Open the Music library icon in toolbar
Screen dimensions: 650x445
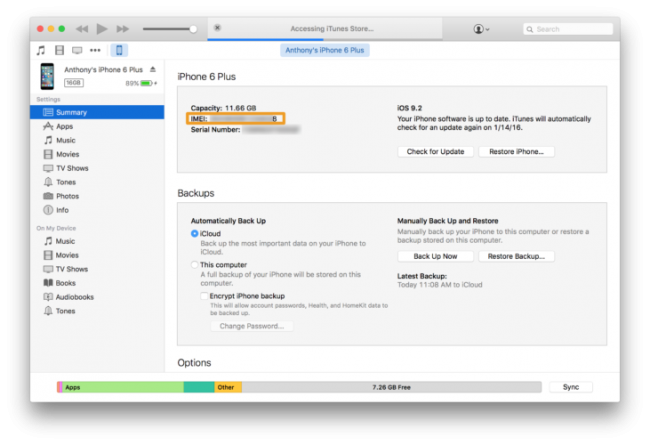click(41, 49)
